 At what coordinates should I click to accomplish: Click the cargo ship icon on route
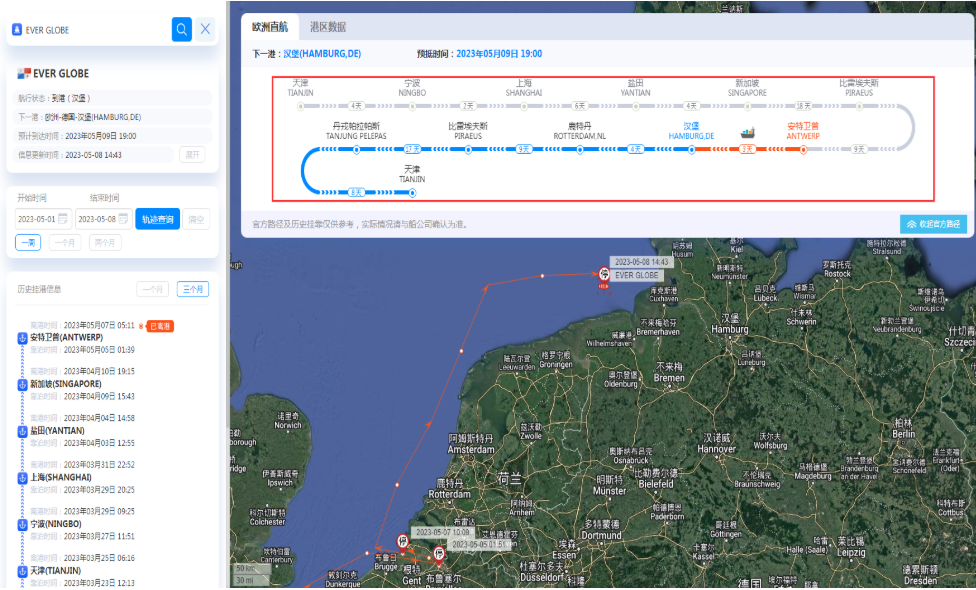coord(747,132)
